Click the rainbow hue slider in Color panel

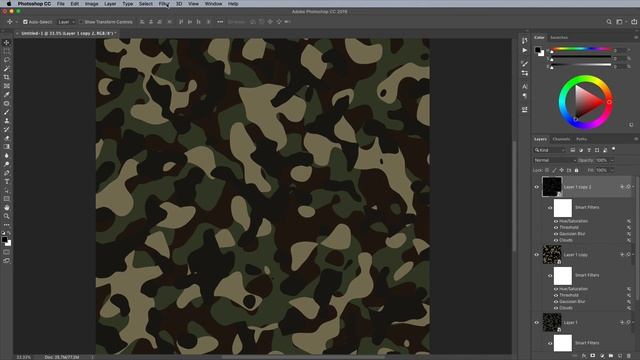coord(581,49)
